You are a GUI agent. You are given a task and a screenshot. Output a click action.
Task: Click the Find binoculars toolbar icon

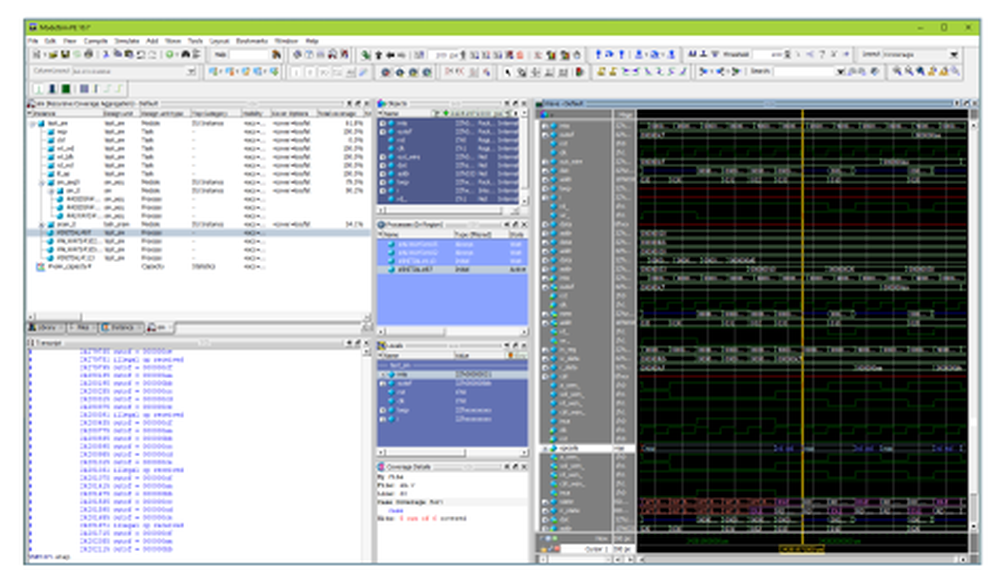tap(186, 55)
